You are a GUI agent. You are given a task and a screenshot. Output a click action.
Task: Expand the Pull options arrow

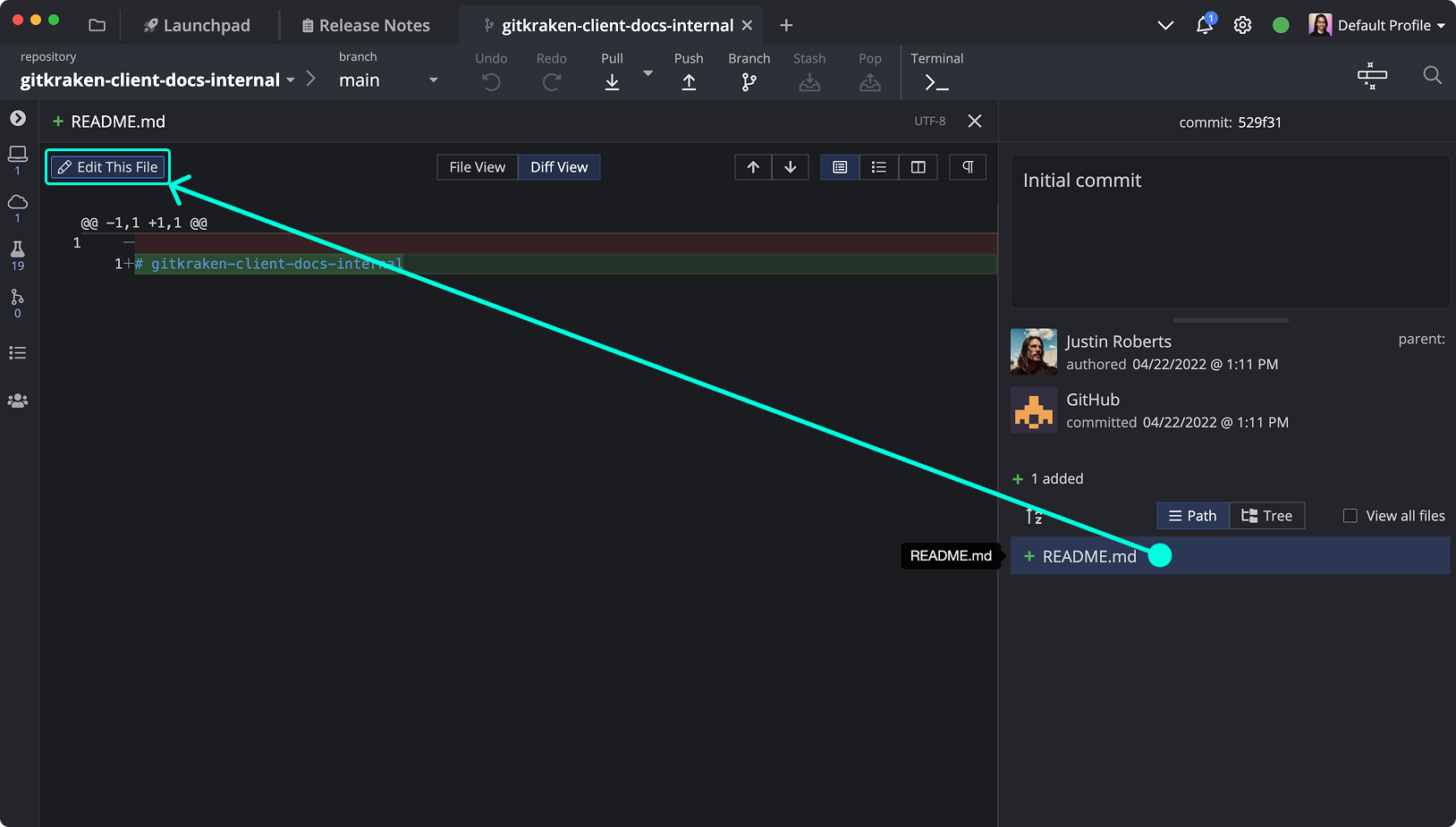[648, 73]
